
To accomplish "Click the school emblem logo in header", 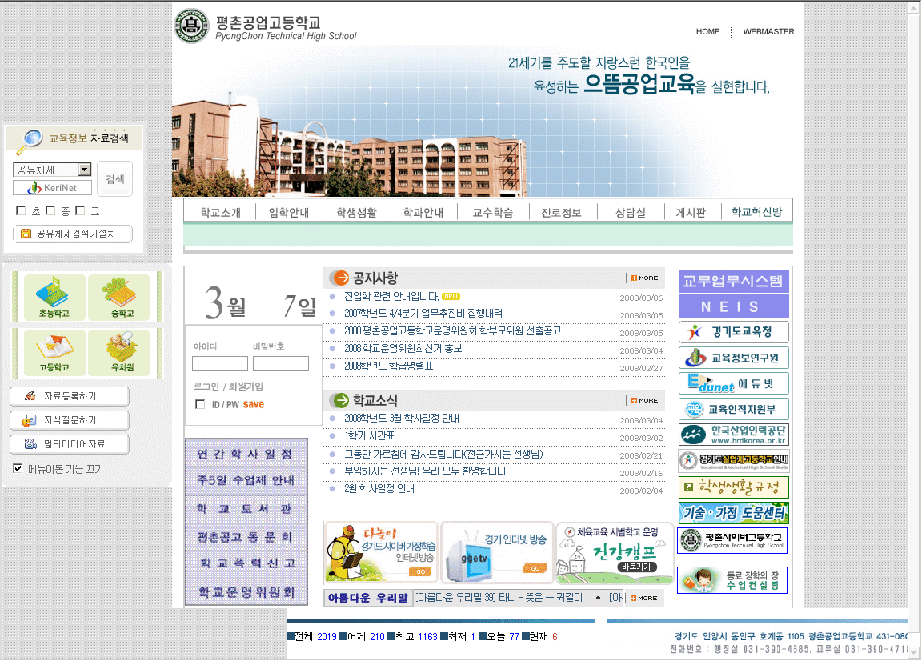I will [x=190, y=26].
